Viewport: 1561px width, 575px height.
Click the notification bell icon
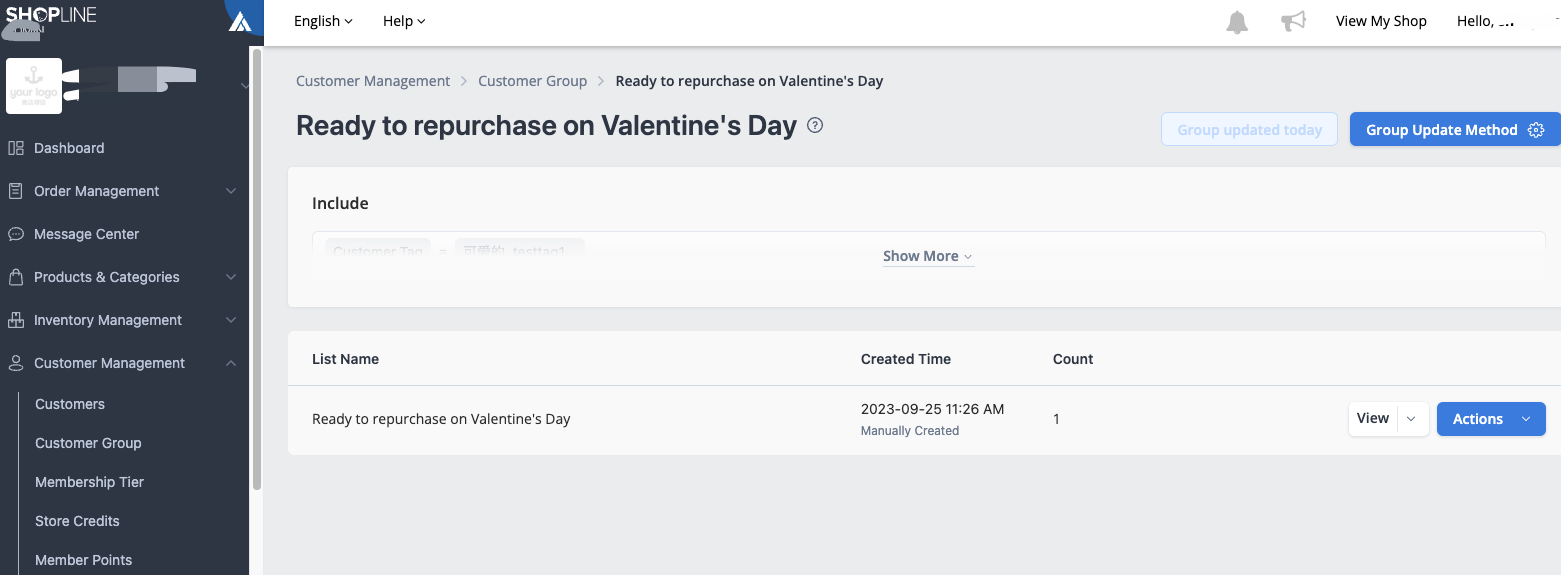click(1237, 22)
